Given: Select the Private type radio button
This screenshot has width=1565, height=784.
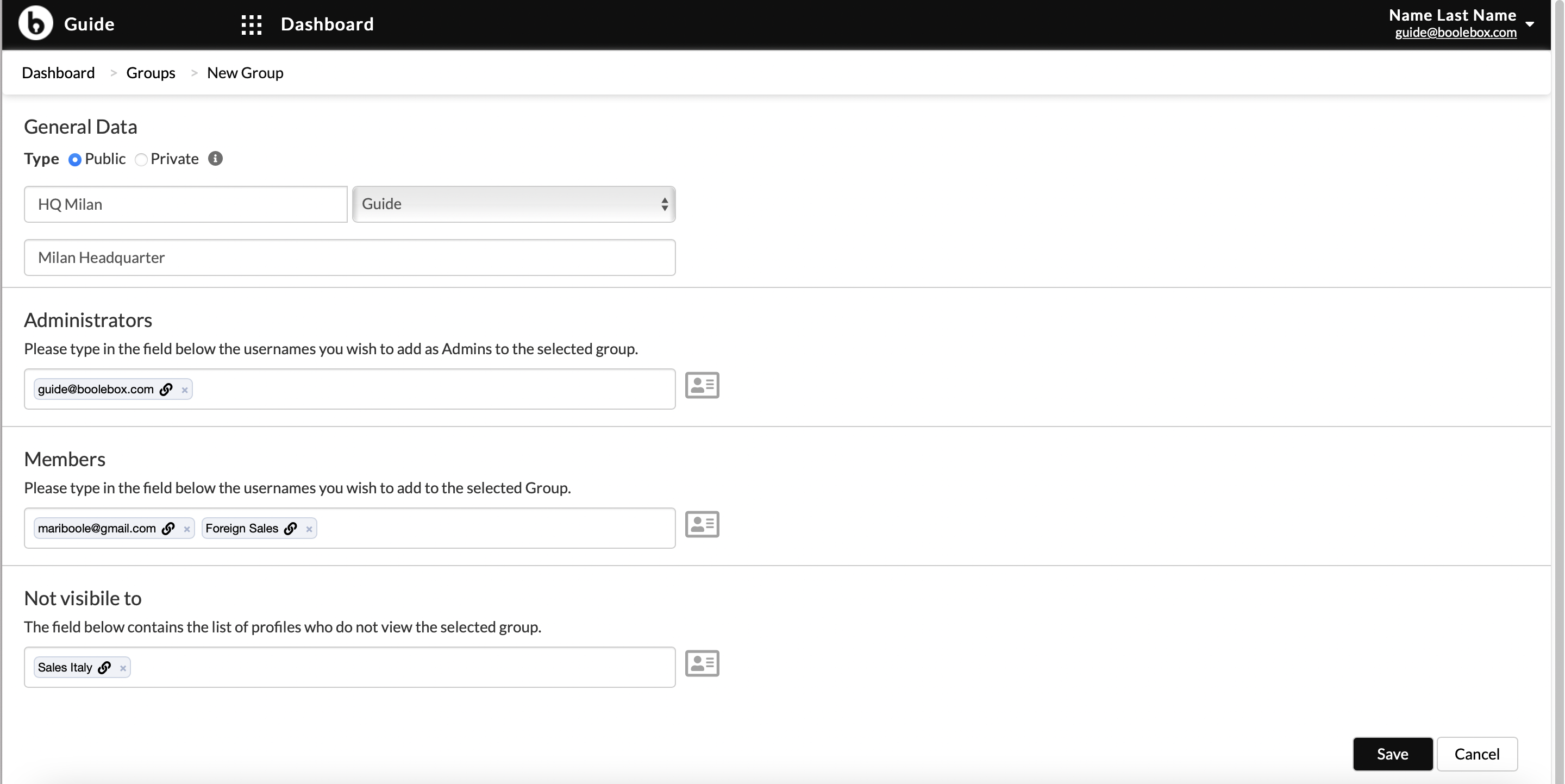Looking at the screenshot, I should coord(141,160).
